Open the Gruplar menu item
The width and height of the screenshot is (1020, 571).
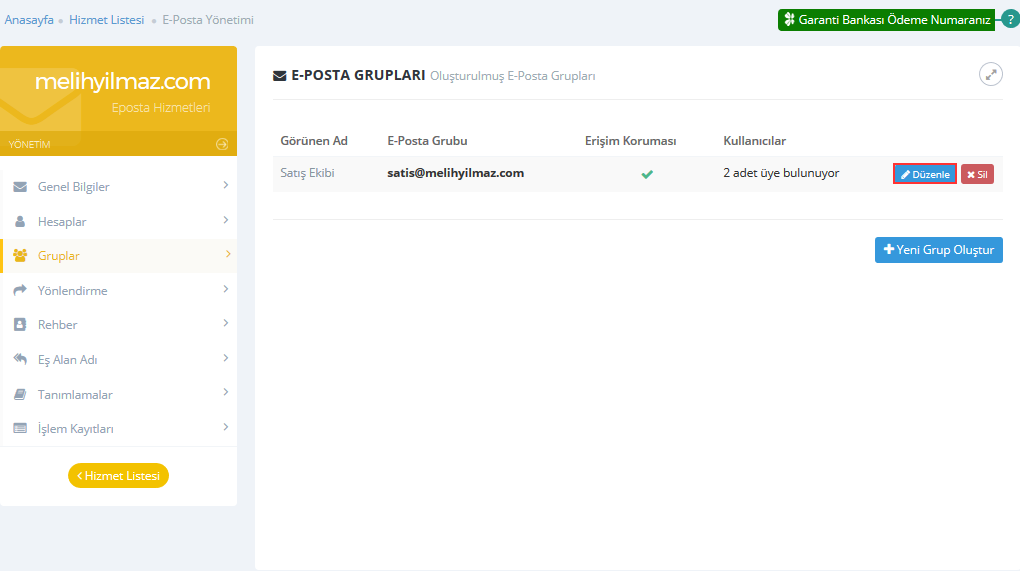tap(59, 256)
